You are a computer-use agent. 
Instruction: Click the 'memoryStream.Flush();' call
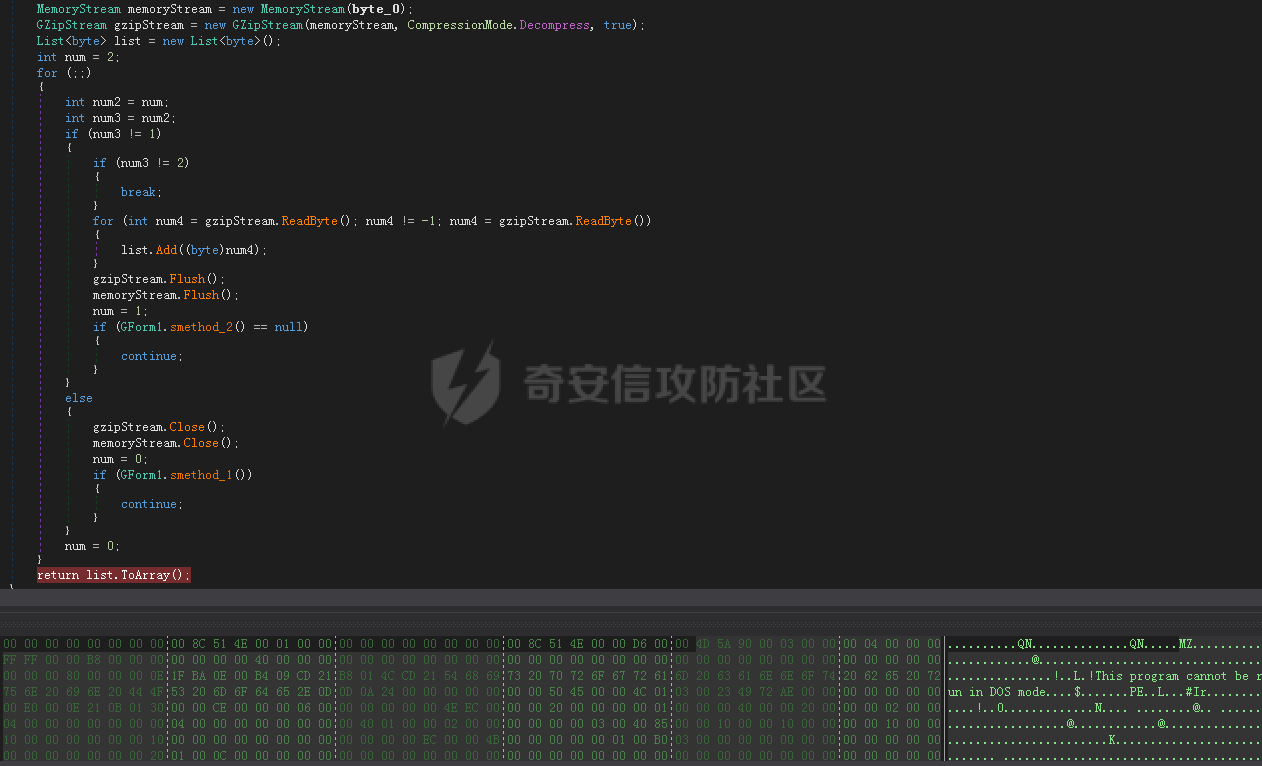pyautogui.click(x=166, y=295)
